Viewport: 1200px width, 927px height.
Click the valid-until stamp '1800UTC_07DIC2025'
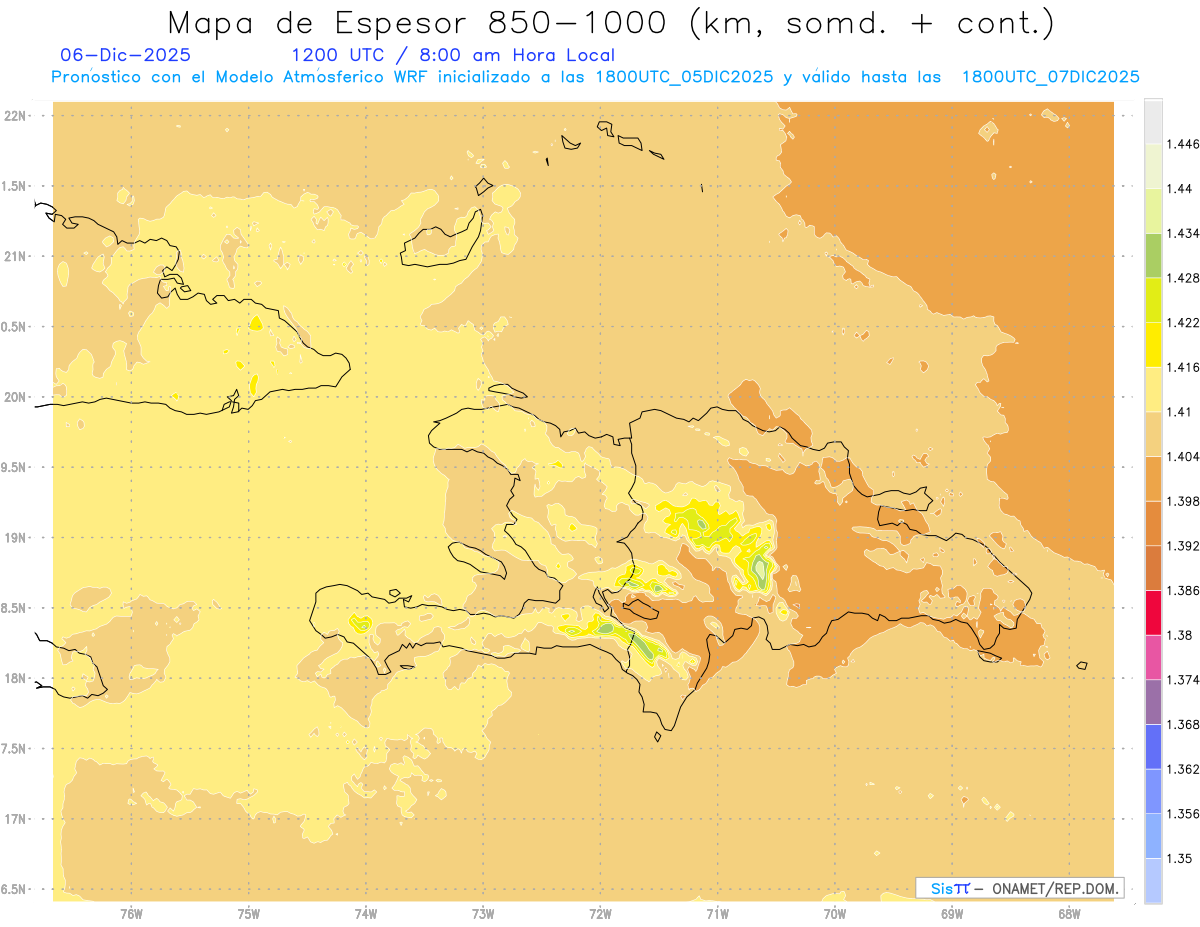click(x=1050, y=77)
